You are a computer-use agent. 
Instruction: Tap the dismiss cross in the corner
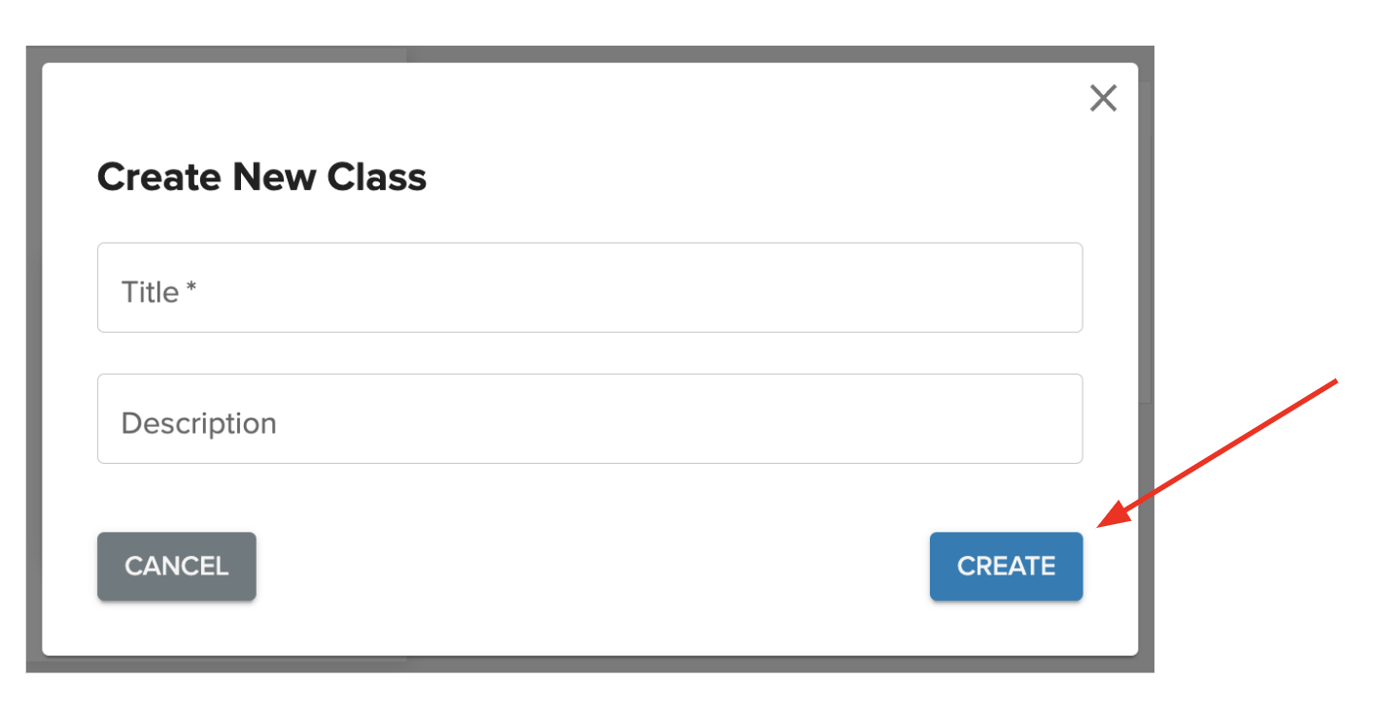1103,98
